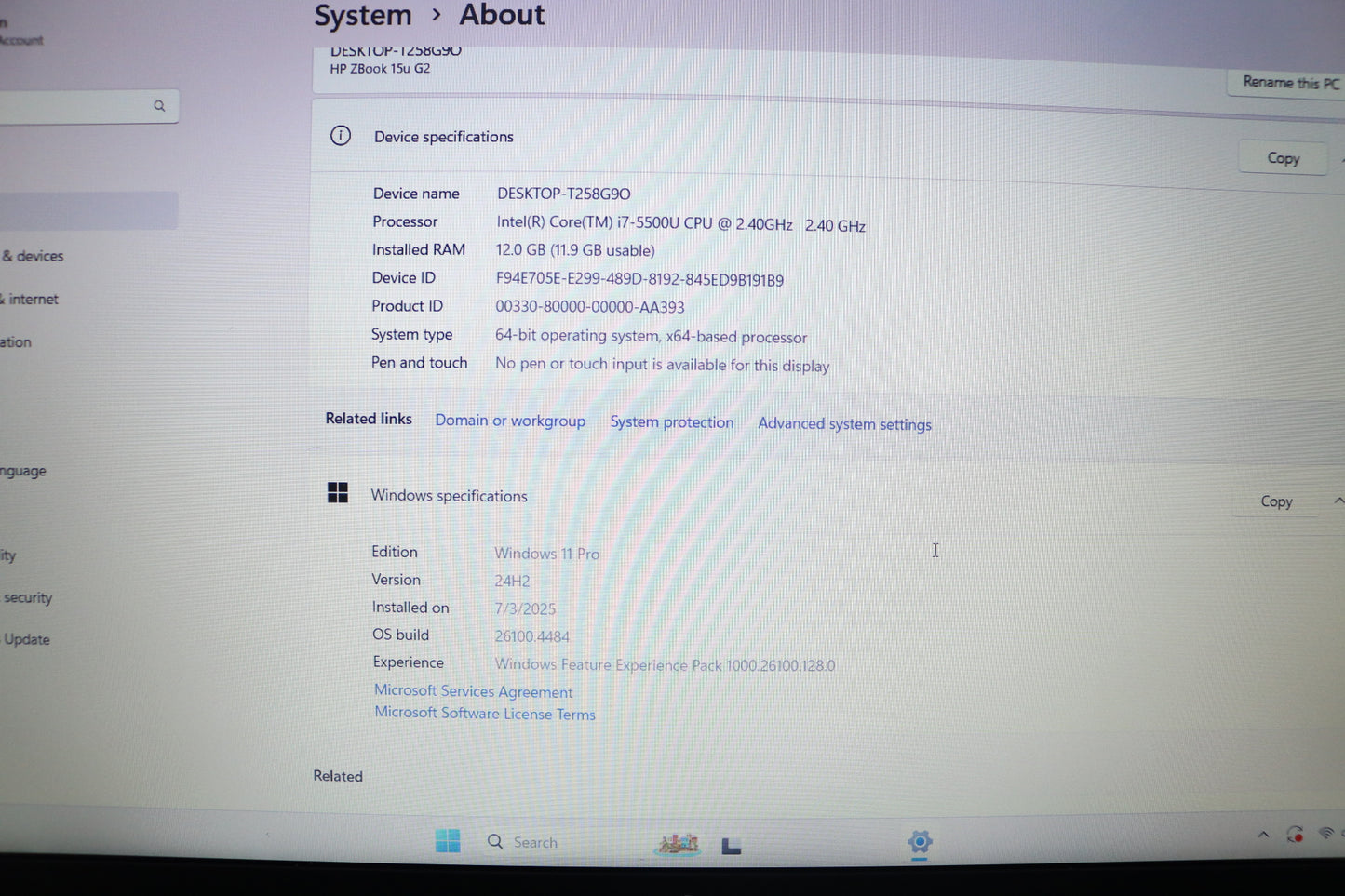Select Version value 24H2

coord(512,582)
